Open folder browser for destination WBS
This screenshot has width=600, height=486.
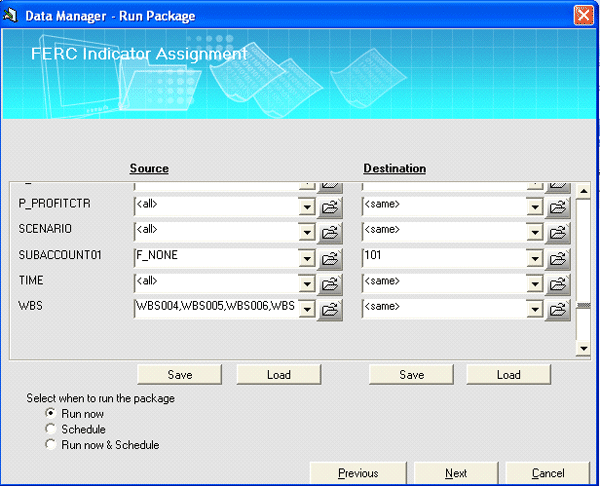[558, 310]
